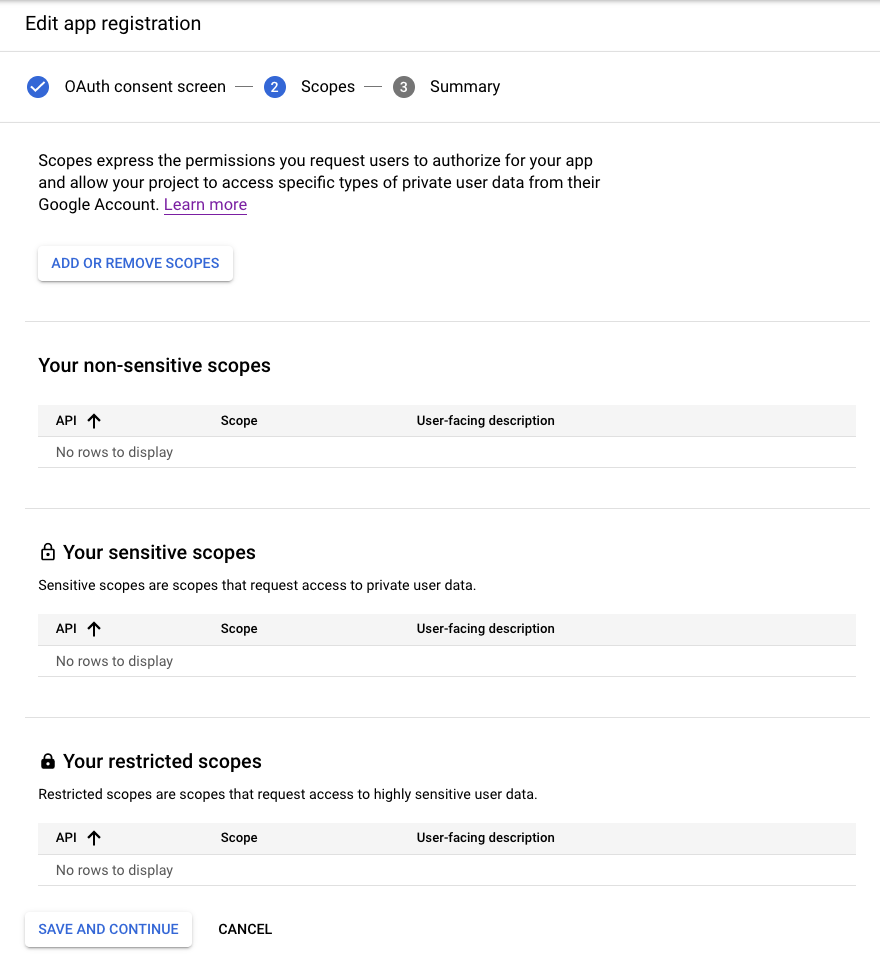The image size is (880, 966).
Task: Click the open lock icon beside sensitive scopes
Action: [47, 552]
